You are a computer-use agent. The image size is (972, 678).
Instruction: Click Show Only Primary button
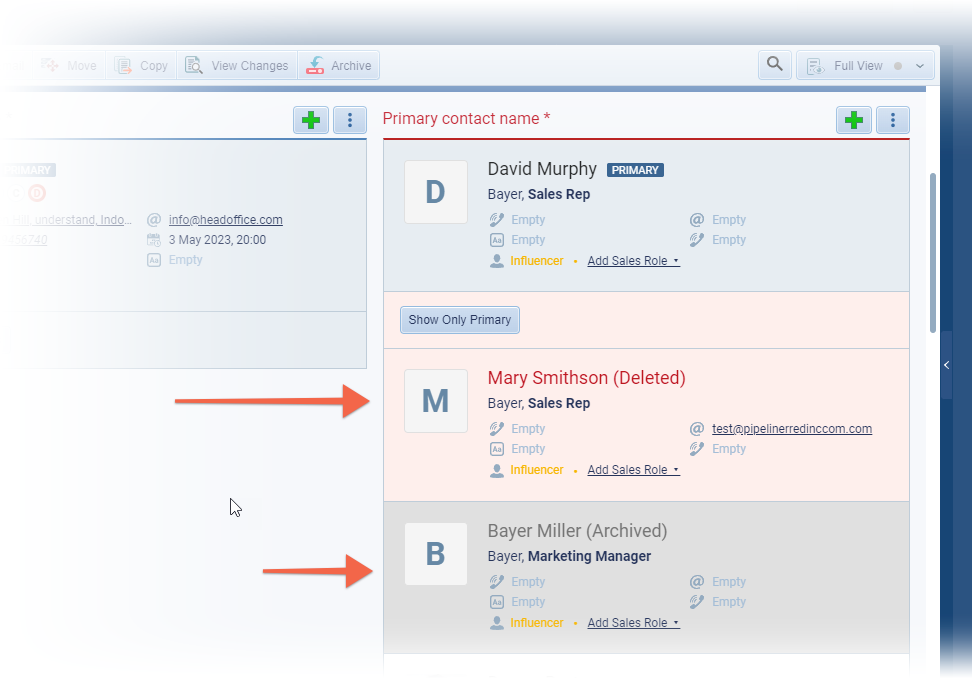459,320
